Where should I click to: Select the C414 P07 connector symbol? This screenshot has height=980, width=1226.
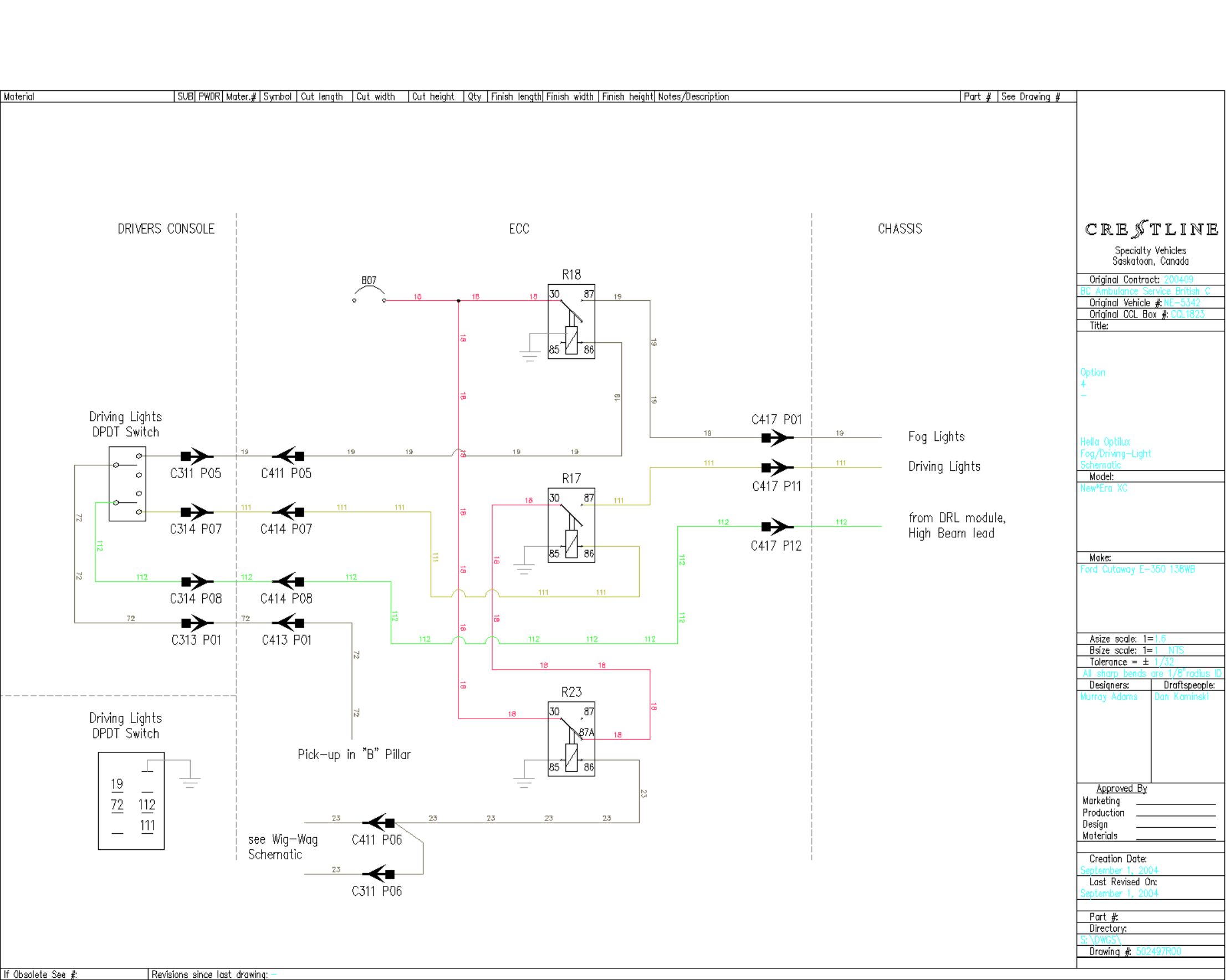pos(288,511)
